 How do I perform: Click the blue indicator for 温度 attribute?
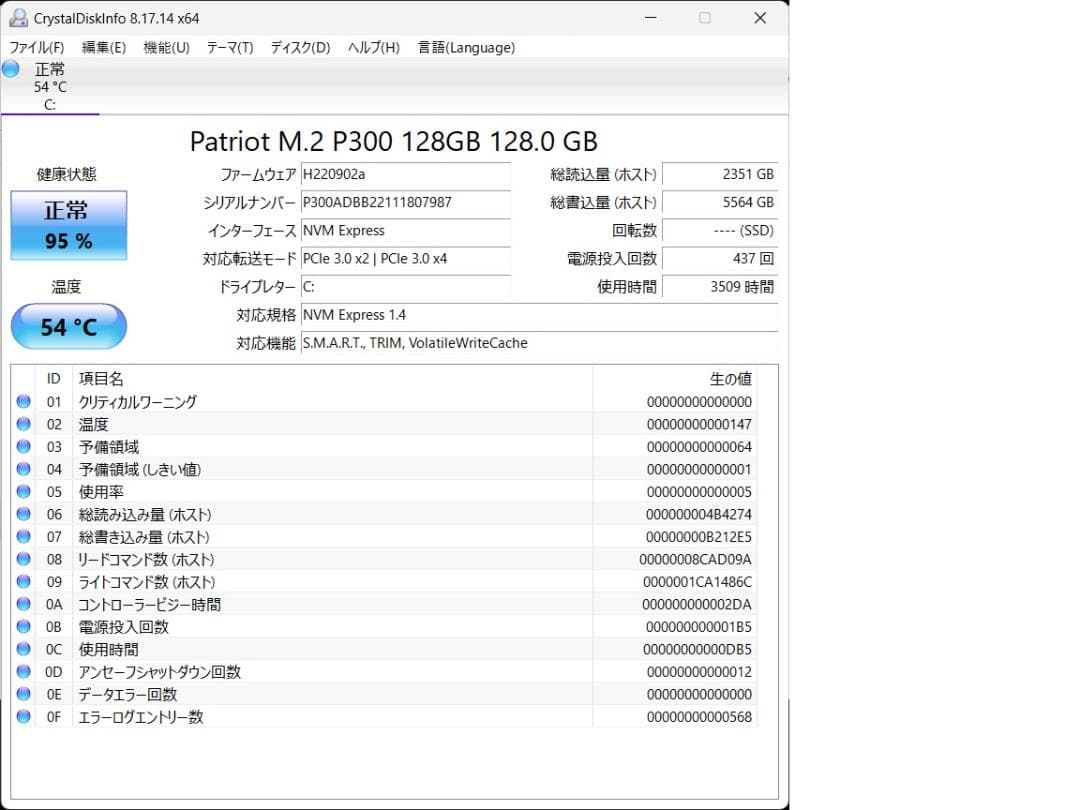tap(23, 424)
